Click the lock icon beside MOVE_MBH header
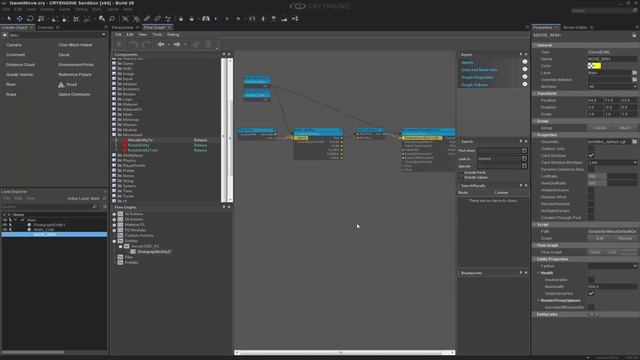 [634, 35]
